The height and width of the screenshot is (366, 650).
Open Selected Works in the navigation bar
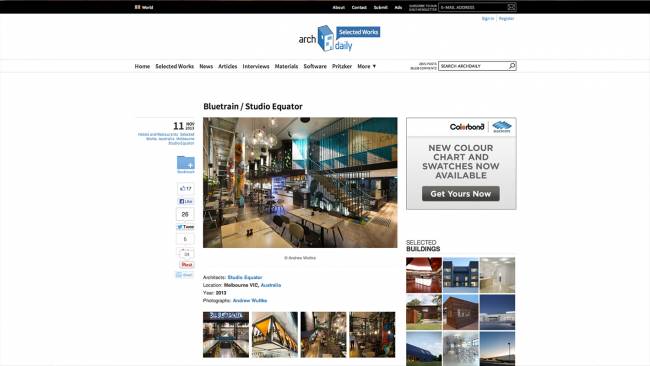(175, 66)
